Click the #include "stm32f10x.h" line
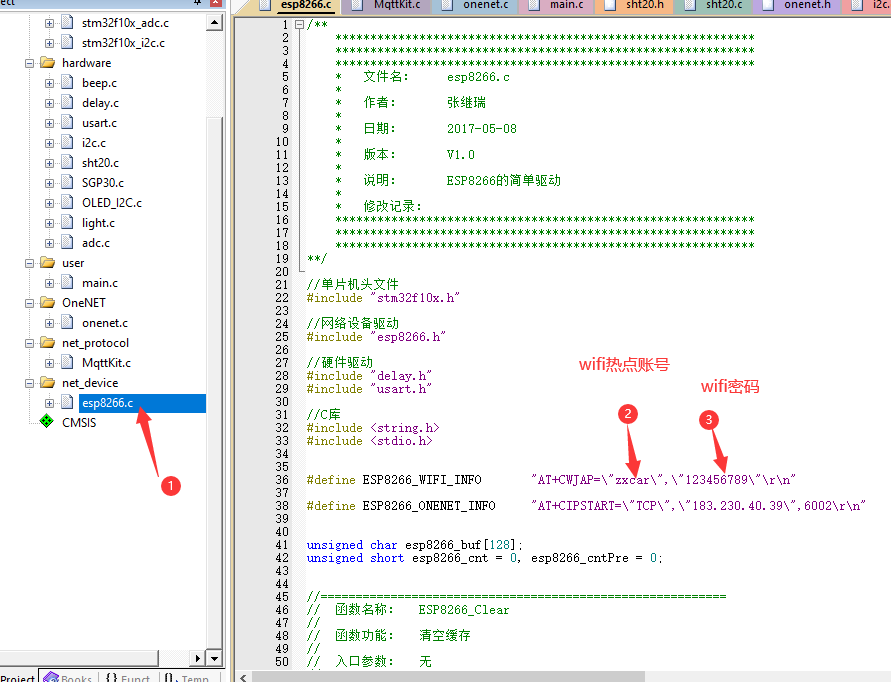This screenshot has width=891, height=682. (x=383, y=298)
